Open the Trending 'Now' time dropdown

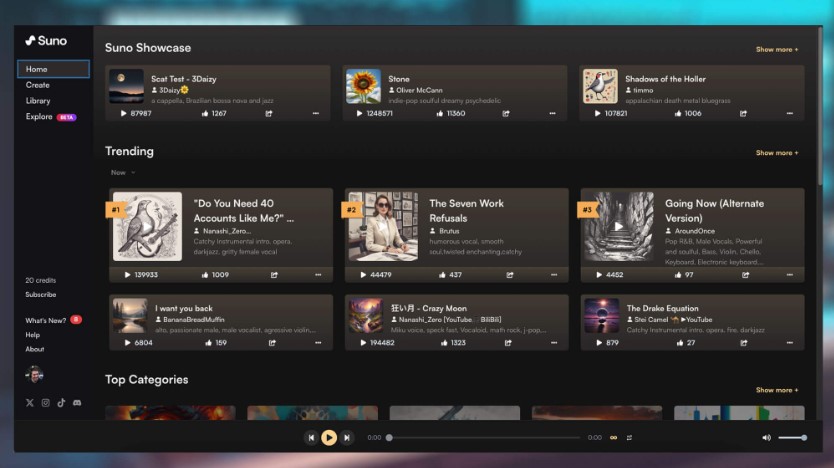122,172
